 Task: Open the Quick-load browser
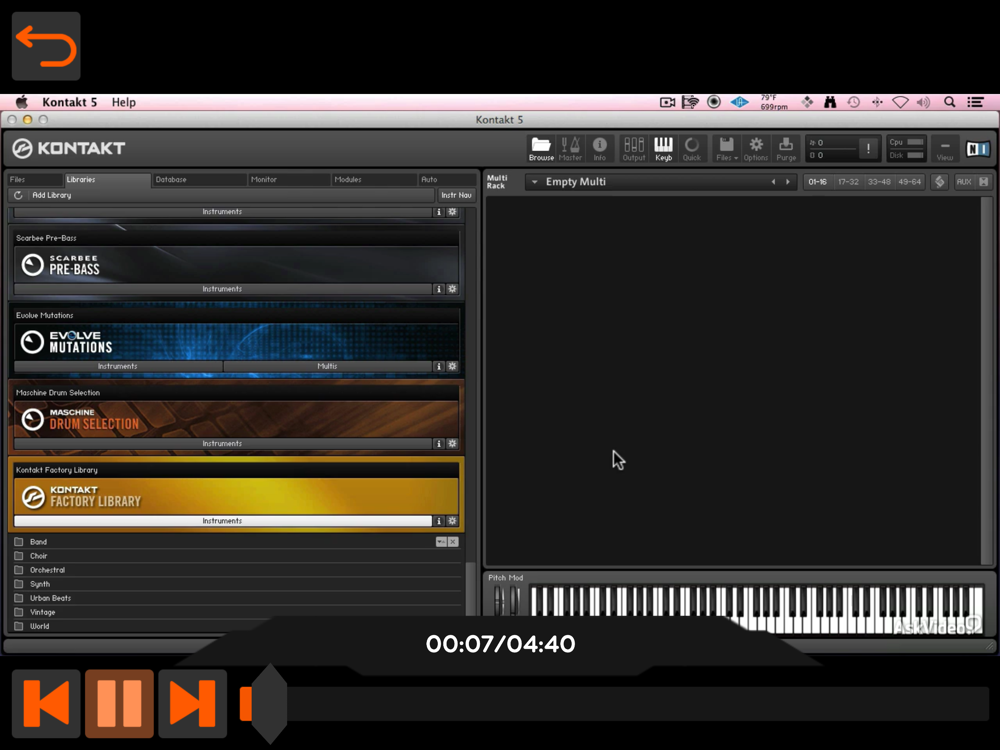pyautogui.click(x=692, y=149)
